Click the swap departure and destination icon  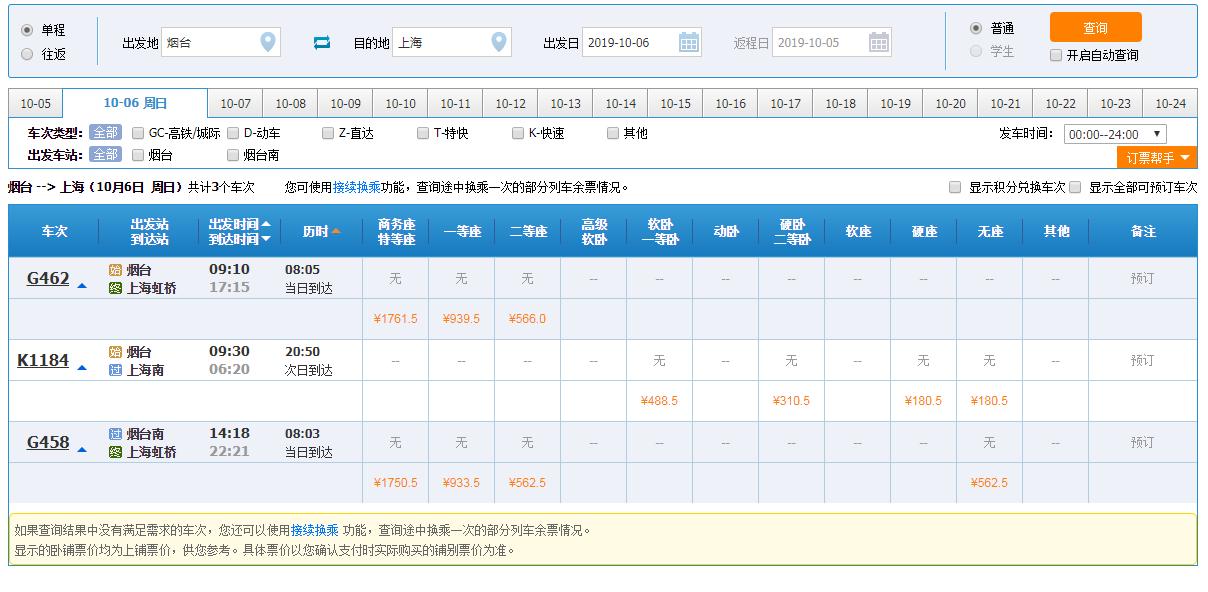(x=321, y=42)
